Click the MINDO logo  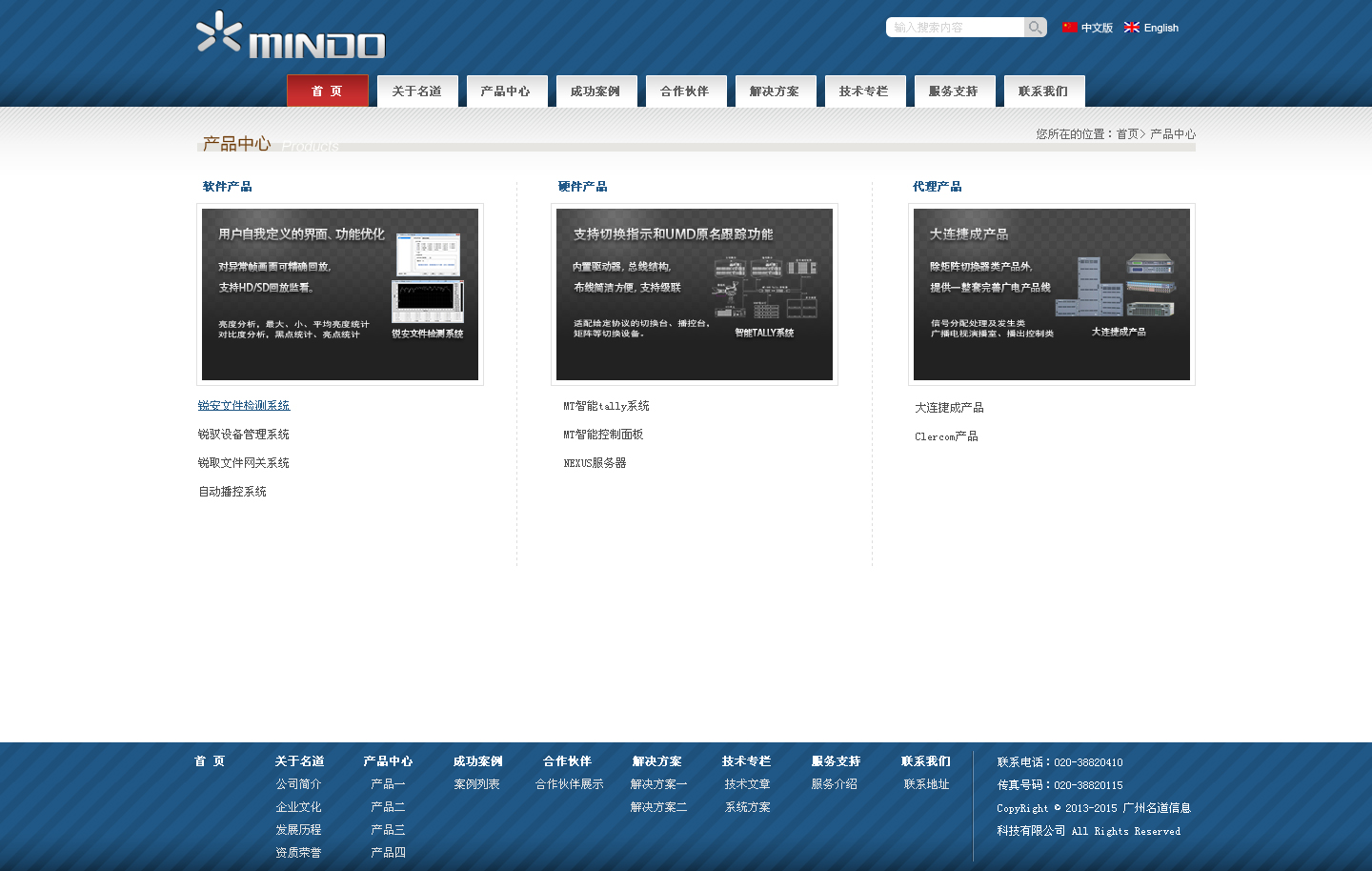pos(291,36)
